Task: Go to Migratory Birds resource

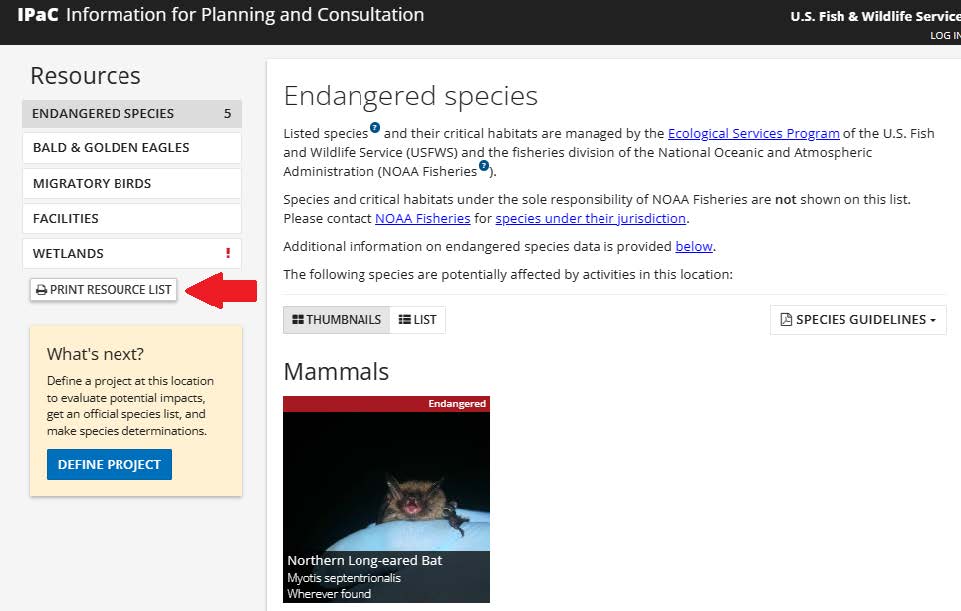Action: 131,184
